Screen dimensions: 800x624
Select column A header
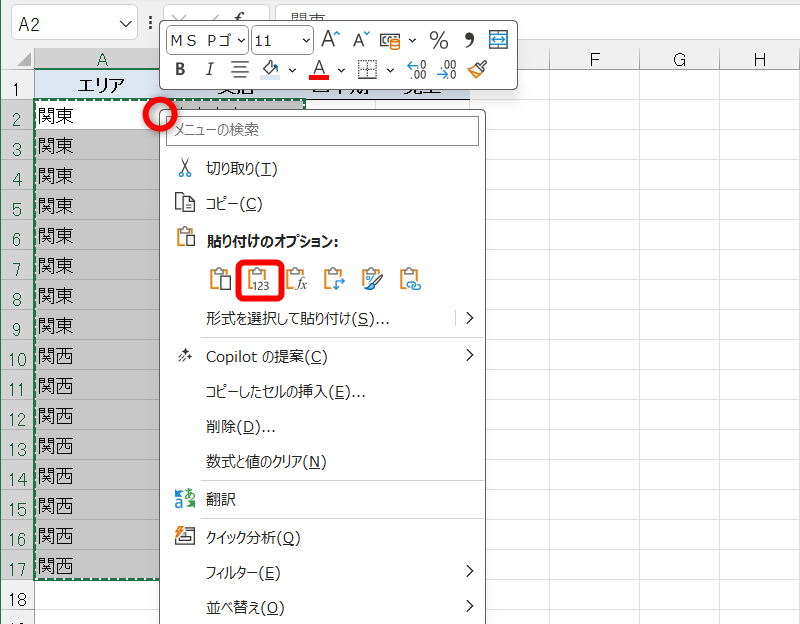pos(97,59)
